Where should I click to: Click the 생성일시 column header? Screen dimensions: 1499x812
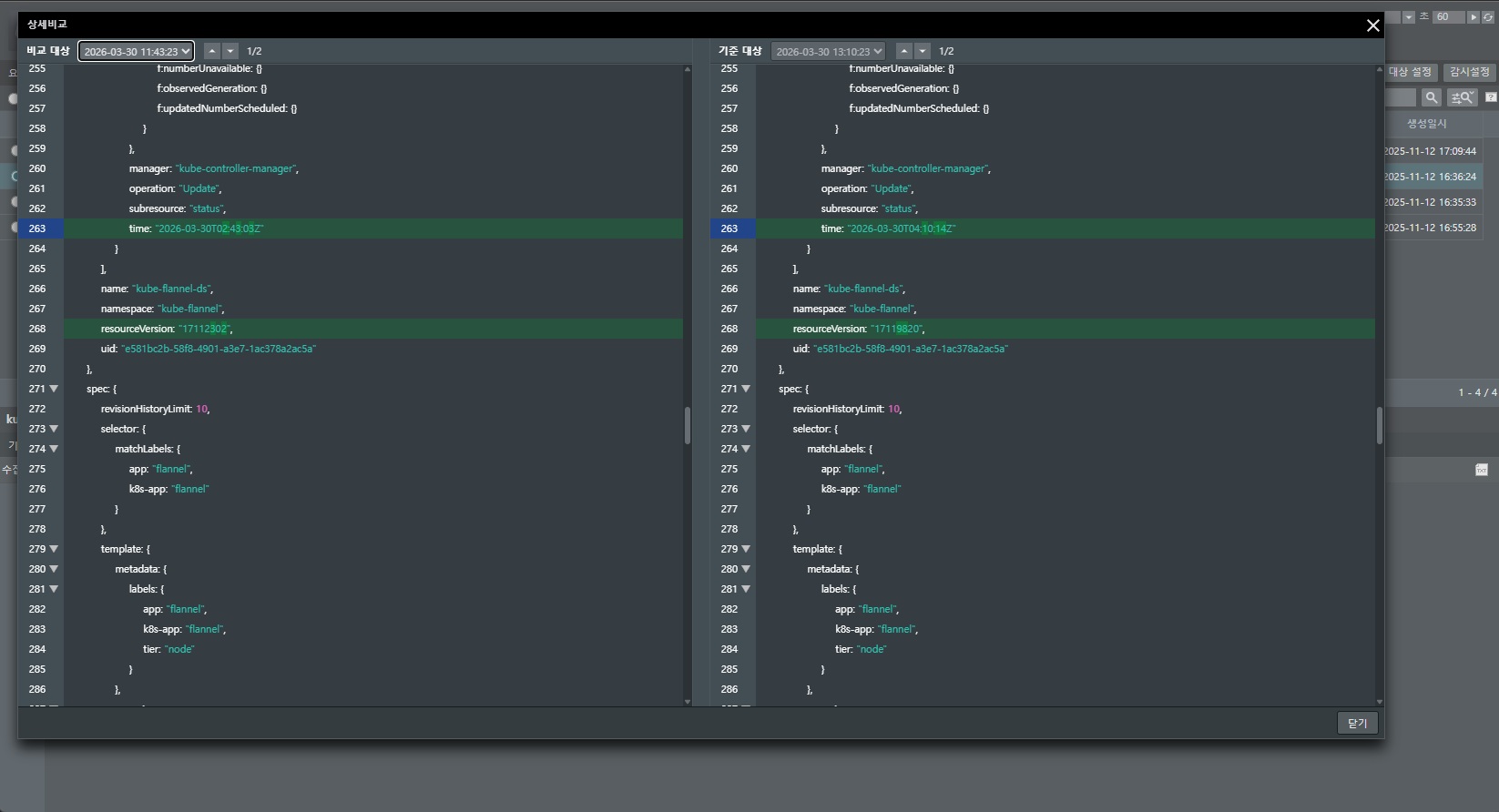pyautogui.click(x=1426, y=124)
